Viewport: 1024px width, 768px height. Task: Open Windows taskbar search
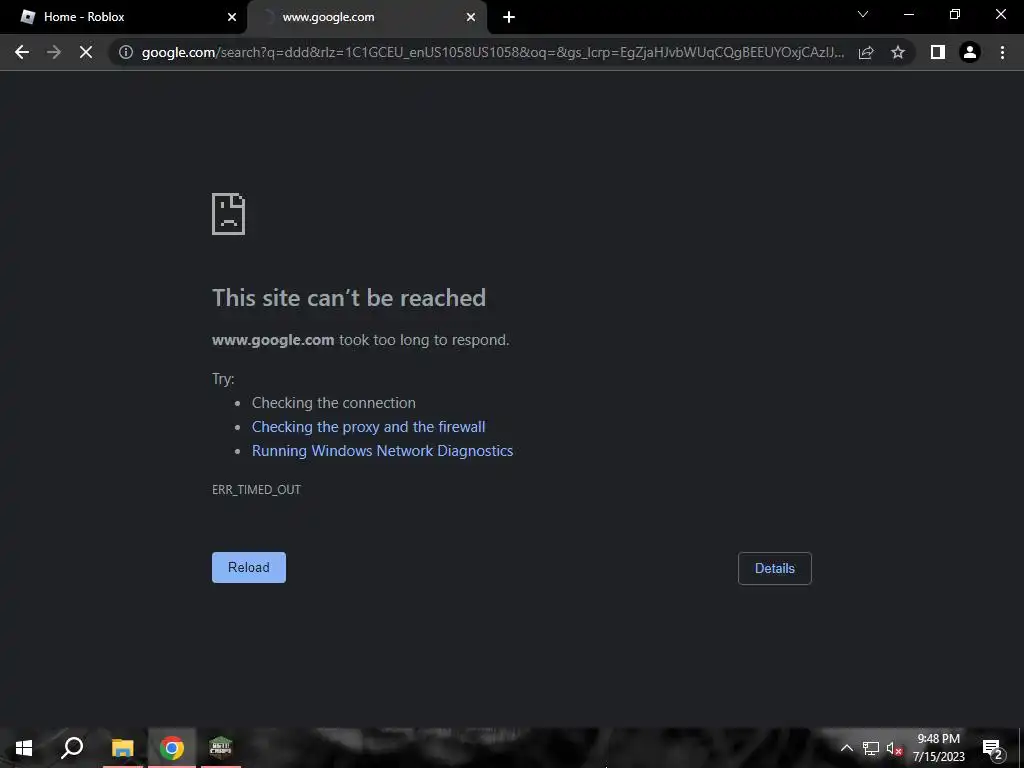pos(72,748)
